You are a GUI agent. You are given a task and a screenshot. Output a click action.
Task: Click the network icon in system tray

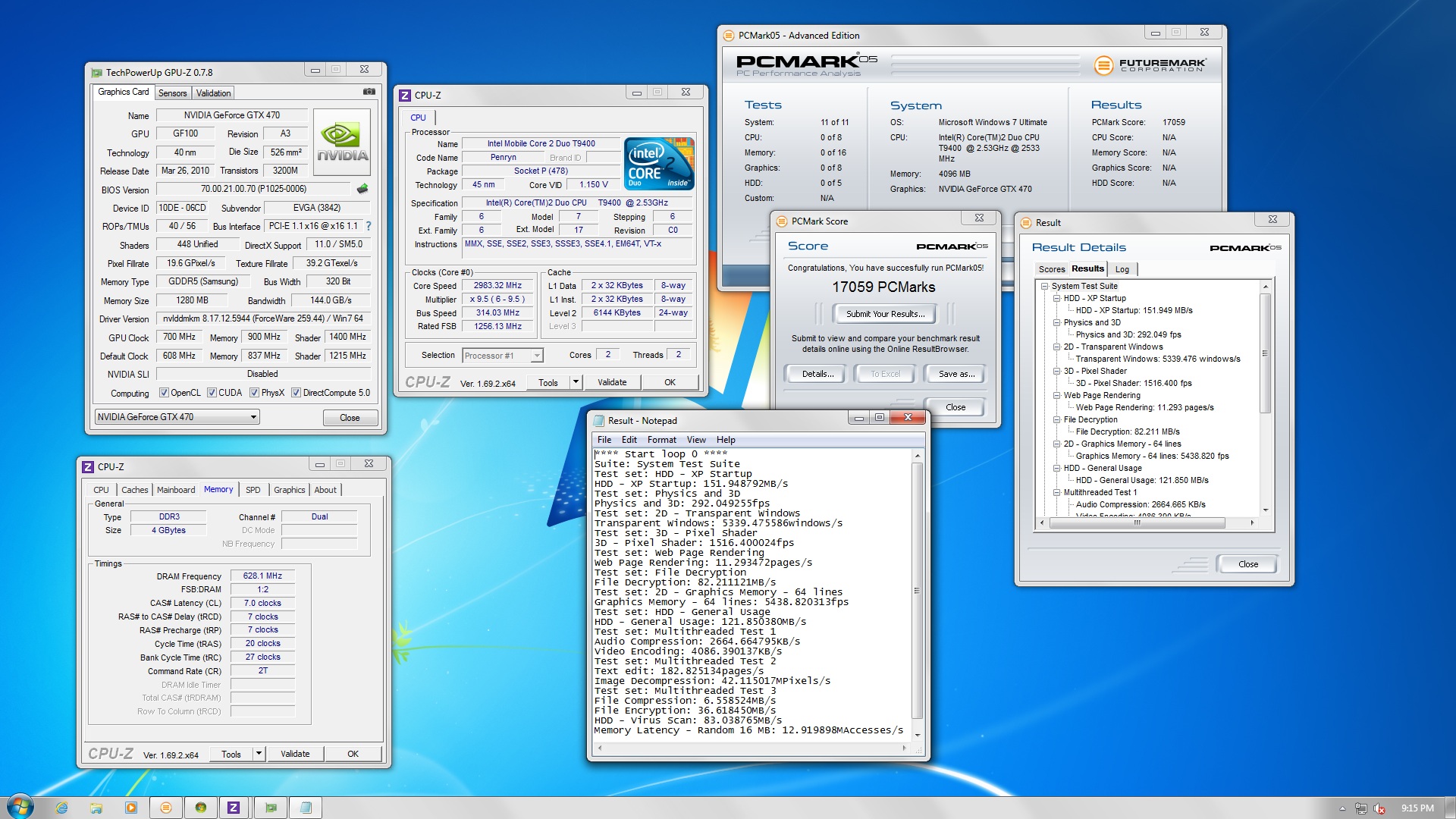tap(1361, 808)
